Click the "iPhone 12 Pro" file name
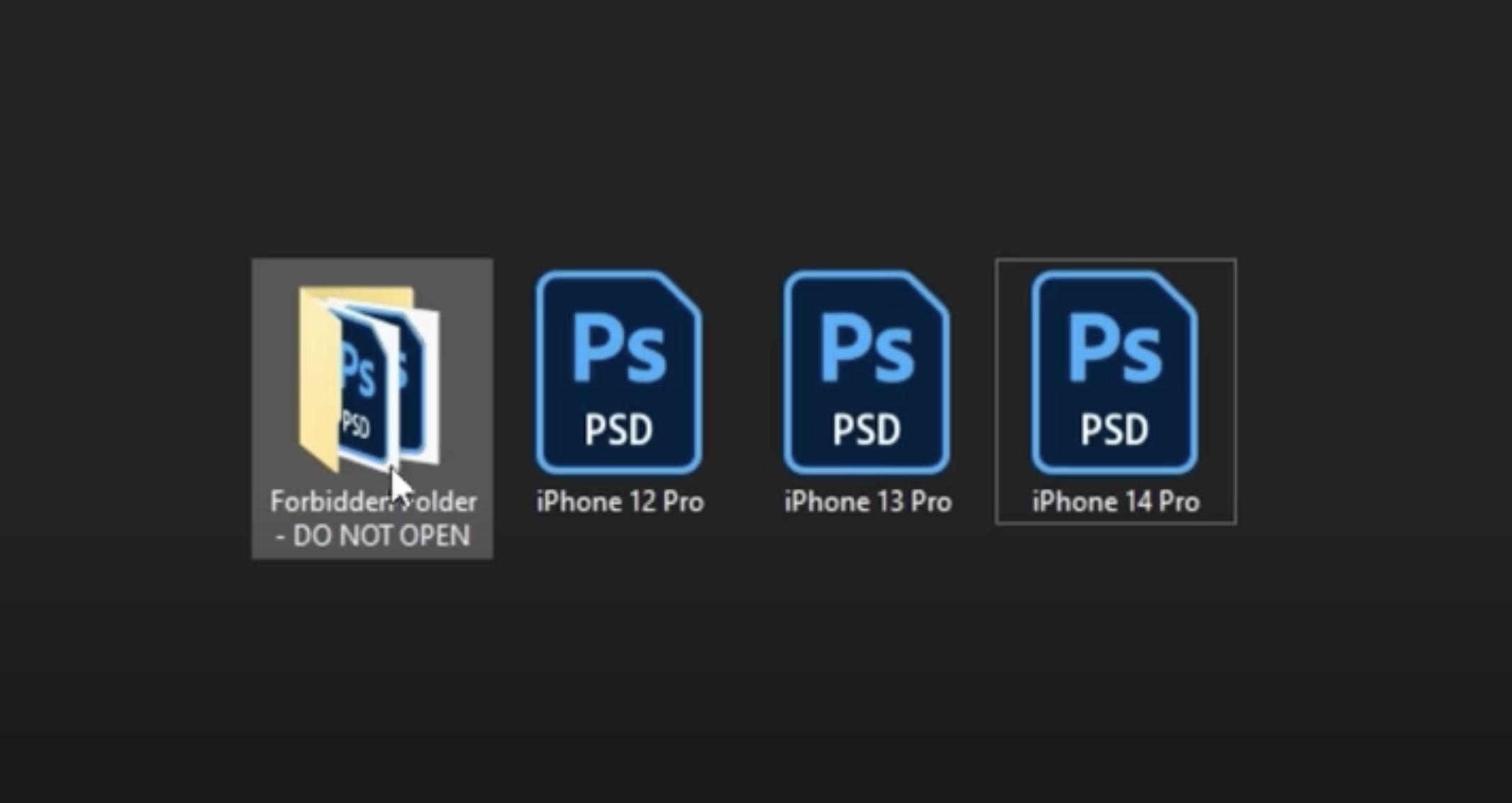This screenshot has width=1512, height=803. point(620,502)
